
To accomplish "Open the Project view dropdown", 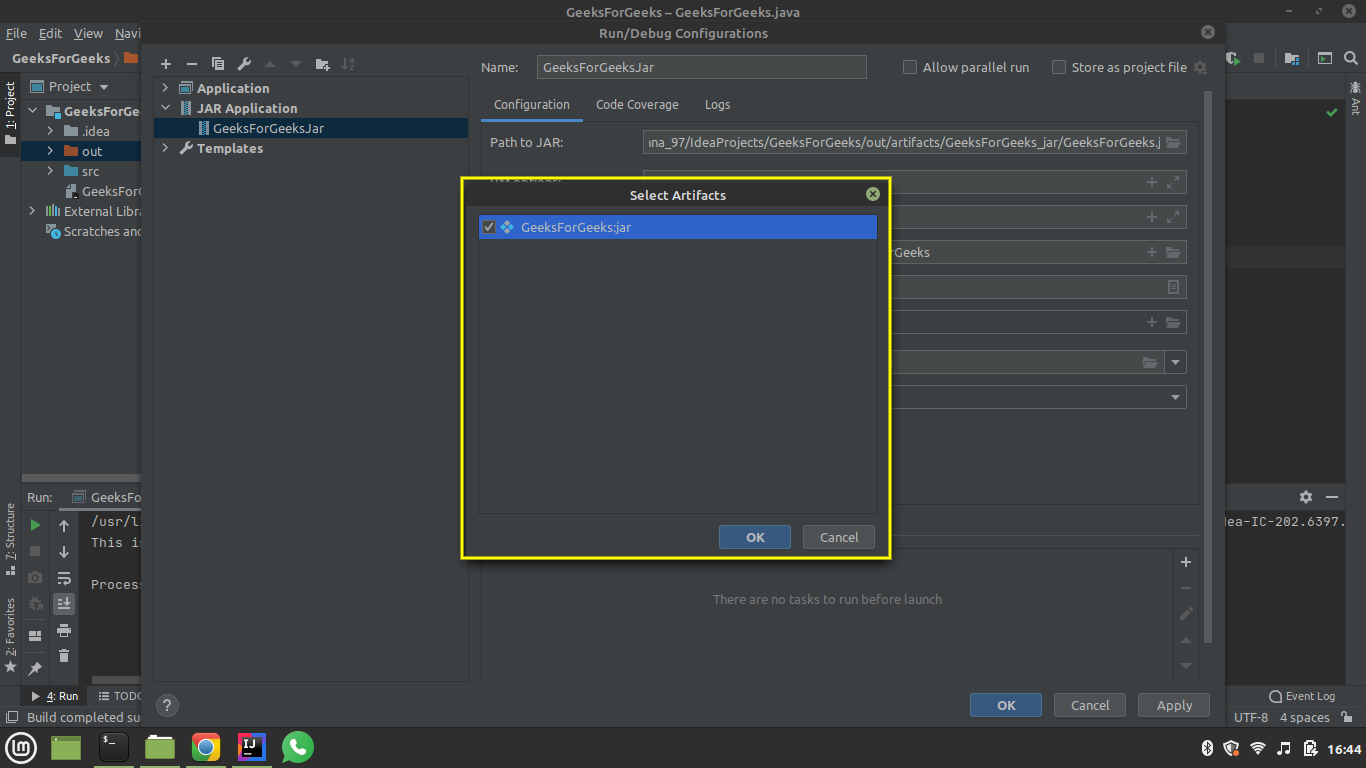I will point(69,87).
